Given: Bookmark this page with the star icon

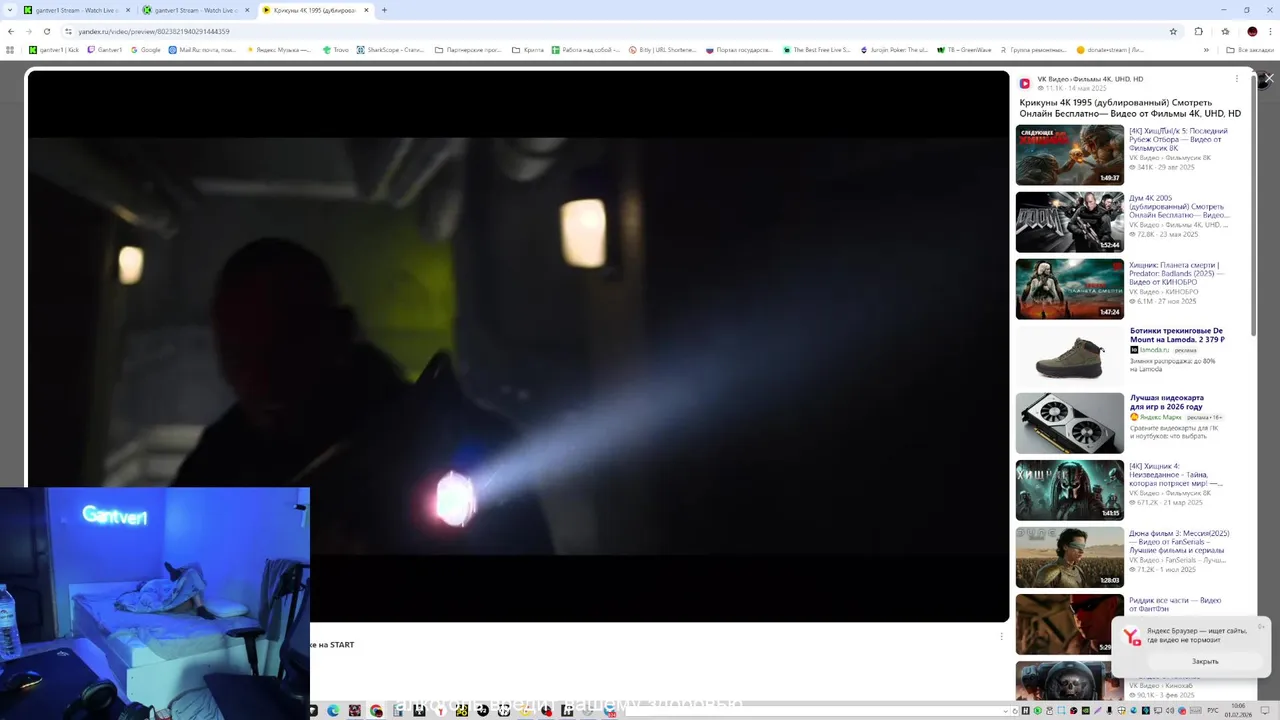Looking at the screenshot, I should click(x=1173, y=31).
